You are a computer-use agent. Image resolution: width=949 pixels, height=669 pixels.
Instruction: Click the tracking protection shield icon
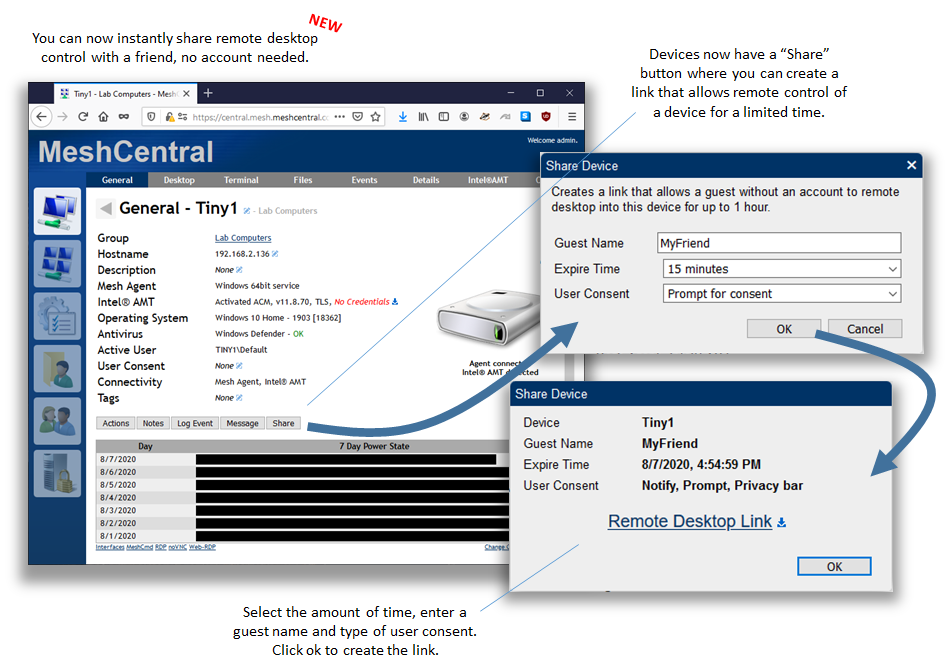(151, 117)
